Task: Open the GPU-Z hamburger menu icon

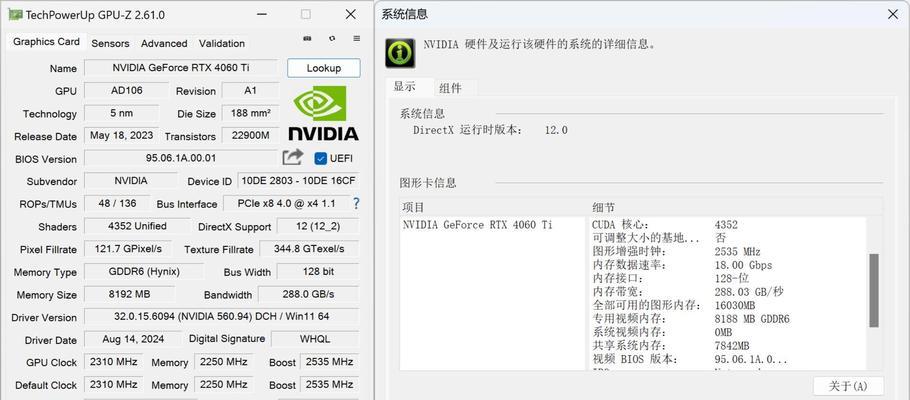Action: (x=356, y=38)
